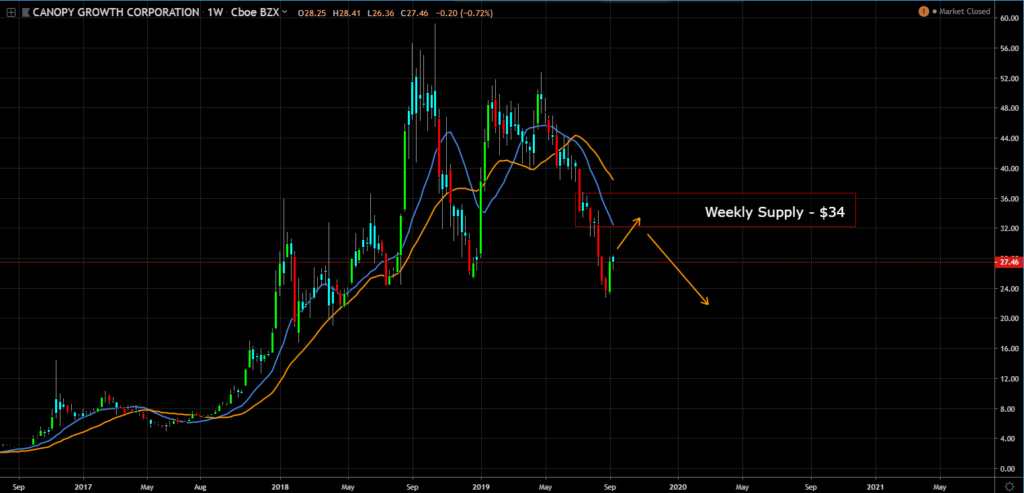
Task: Click the 52.00 price axis label
Action: [1009, 78]
